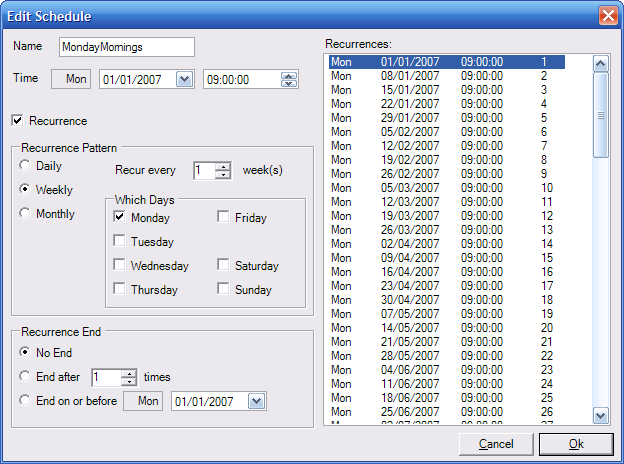Viewport: 624px width, 464px height.
Task: Enable the Sunday checkbox
Action: 224,289
